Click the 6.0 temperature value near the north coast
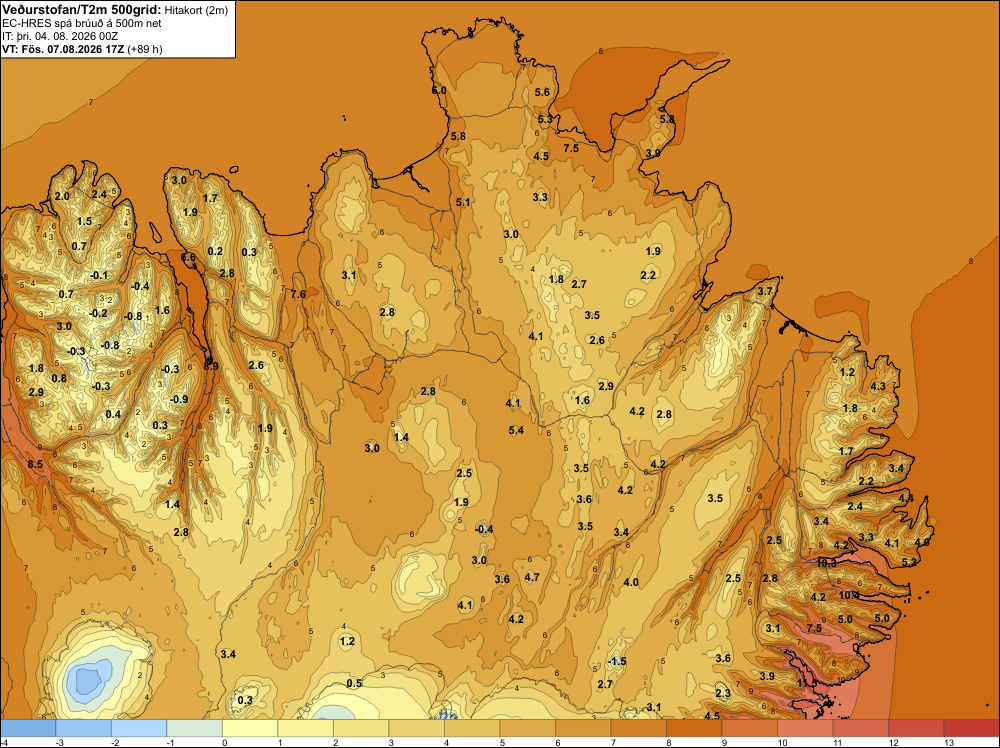This screenshot has width=1000, height=748. 439,91
